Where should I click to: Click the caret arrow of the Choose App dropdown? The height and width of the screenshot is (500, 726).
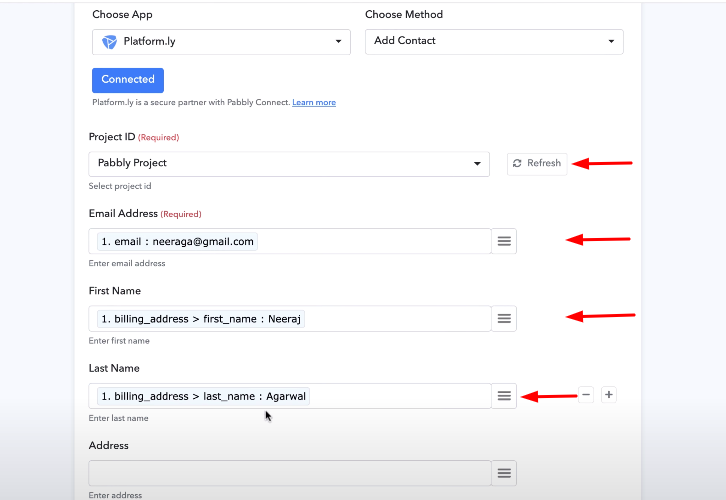[x=338, y=42]
